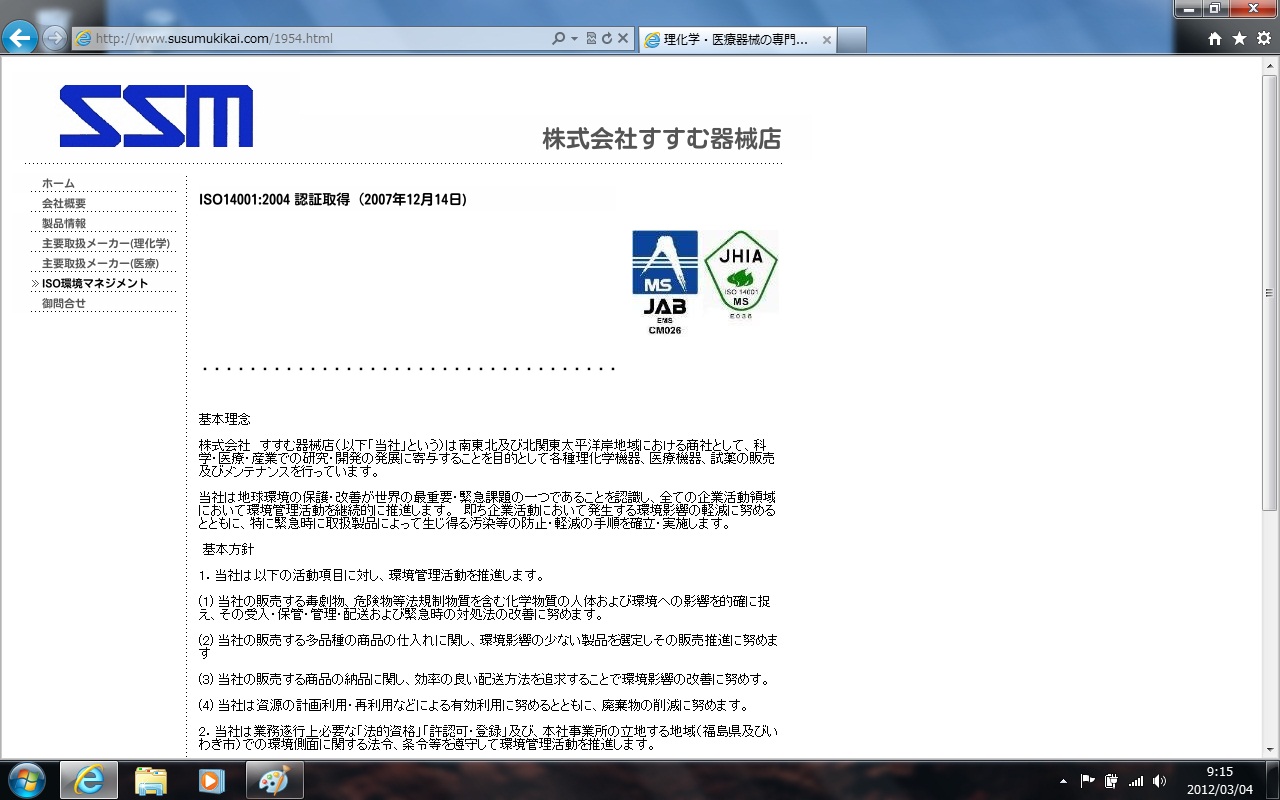The image size is (1280, 800).
Task: Go back with the browser back arrow
Action: click(x=20, y=38)
